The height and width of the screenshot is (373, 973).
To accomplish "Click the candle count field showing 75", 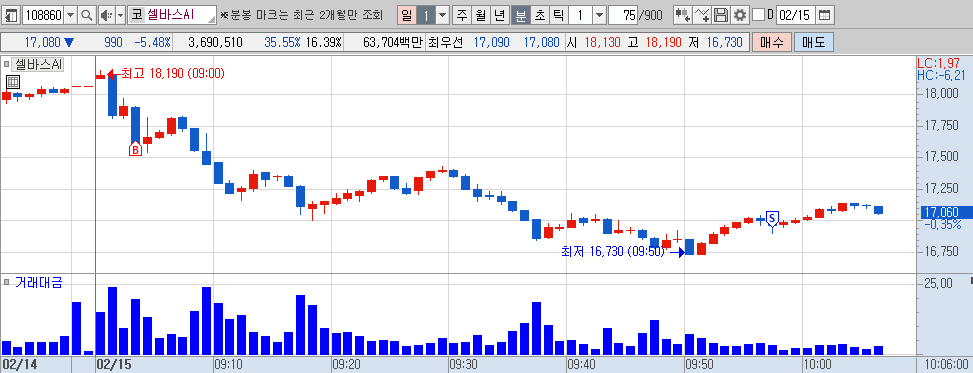I will tap(623, 15).
